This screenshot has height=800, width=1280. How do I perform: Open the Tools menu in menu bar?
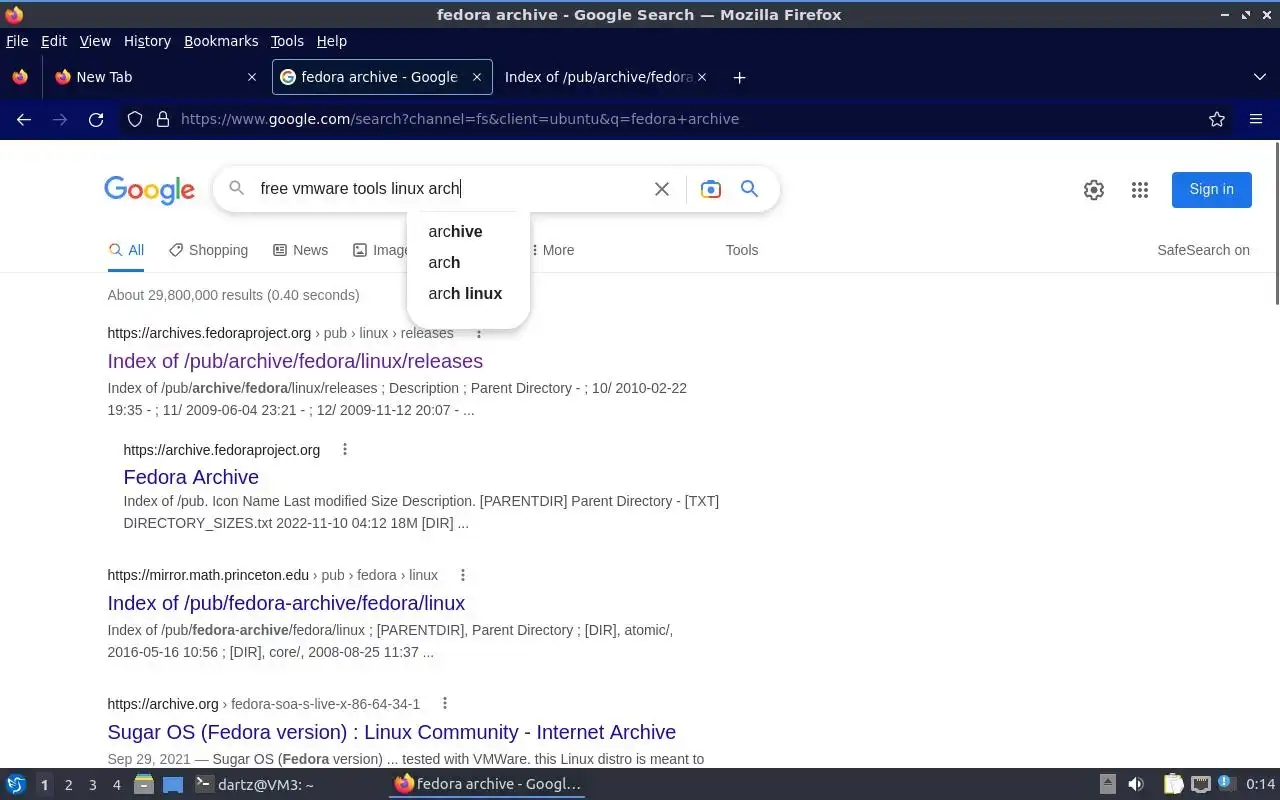(x=287, y=41)
